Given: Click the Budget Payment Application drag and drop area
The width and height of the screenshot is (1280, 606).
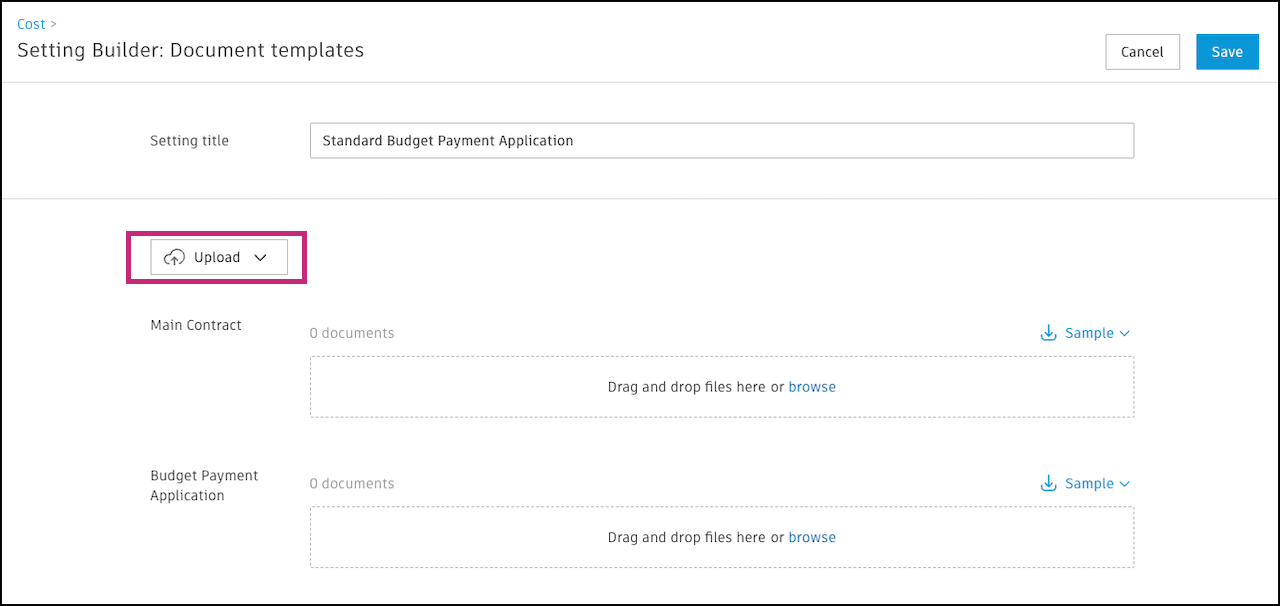Looking at the screenshot, I should pyautogui.click(x=500, y=537).
